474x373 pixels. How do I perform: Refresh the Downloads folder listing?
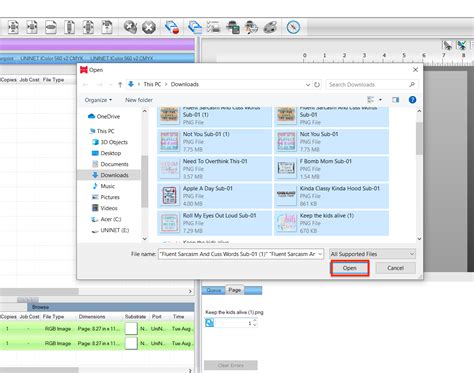(317, 85)
